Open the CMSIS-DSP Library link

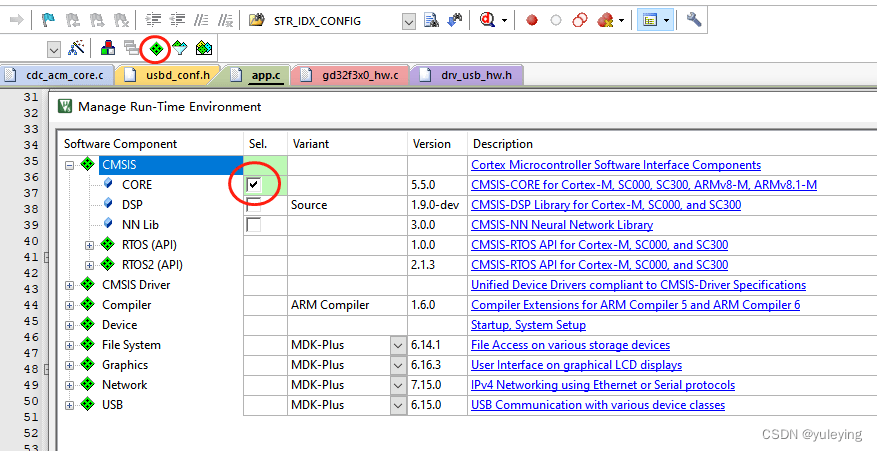point(606,205)
